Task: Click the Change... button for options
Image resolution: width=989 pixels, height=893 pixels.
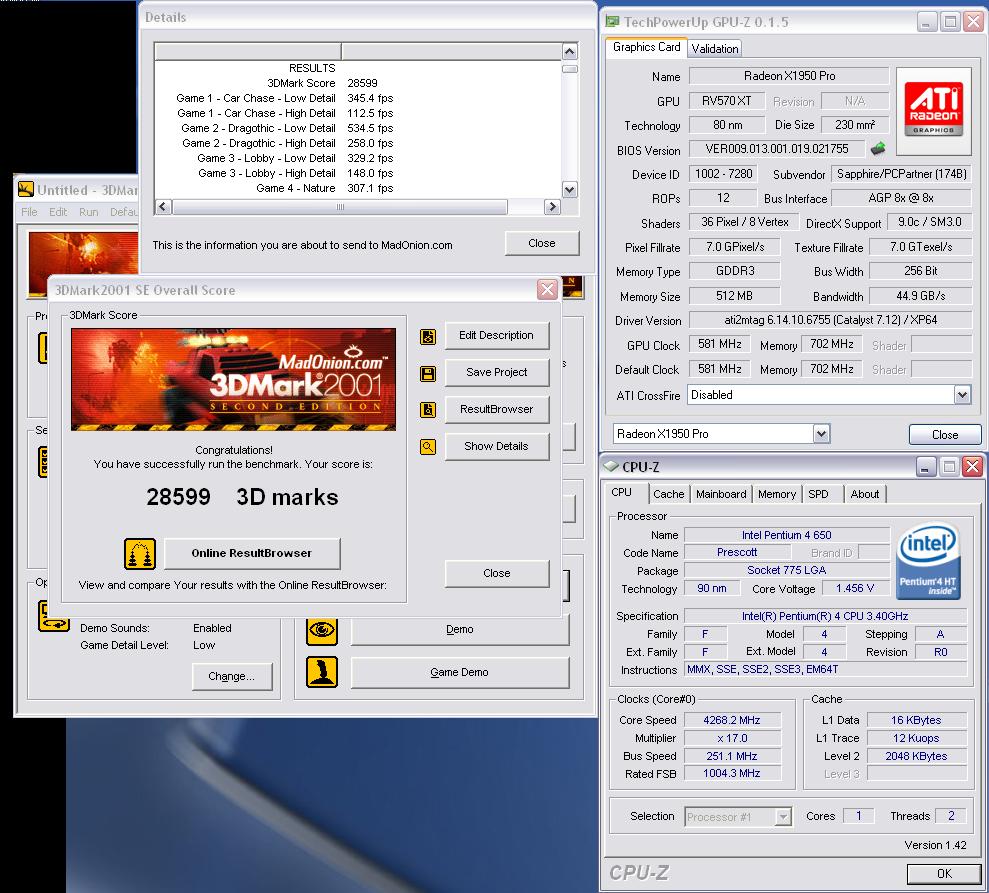Action: tap(231, 676)
